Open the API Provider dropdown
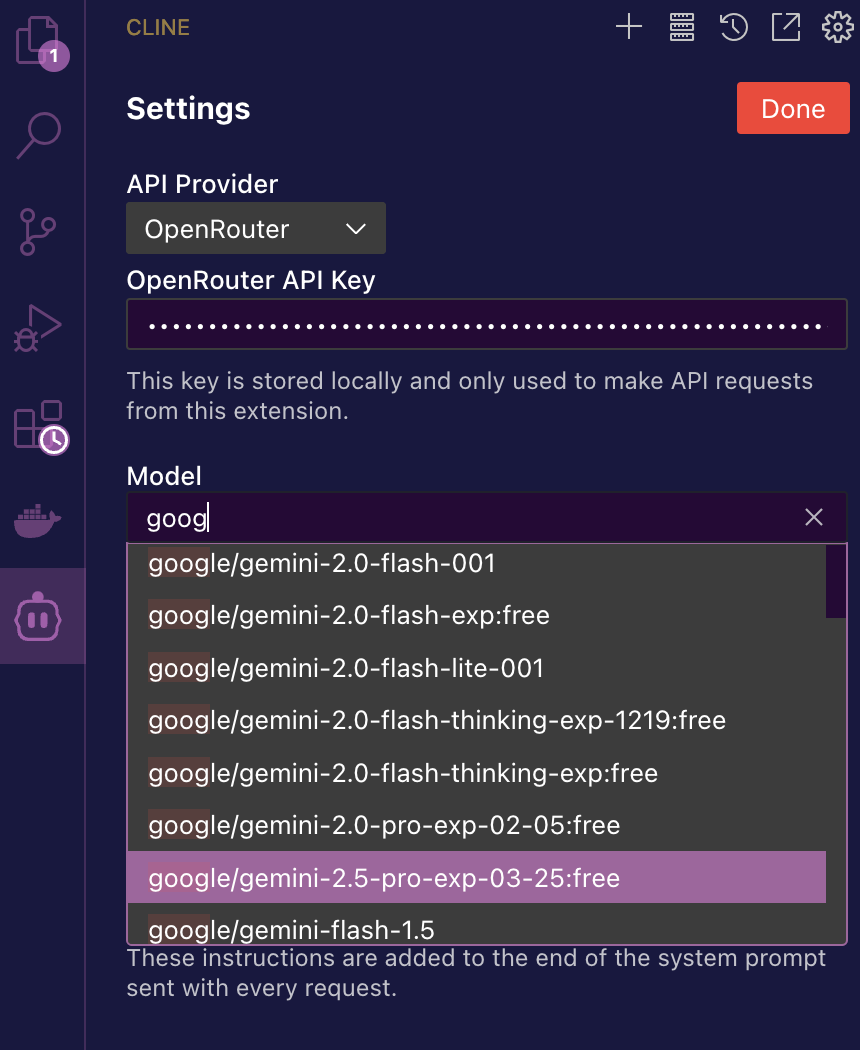This screenshot has height=1050, width=860. coord(255,228)
